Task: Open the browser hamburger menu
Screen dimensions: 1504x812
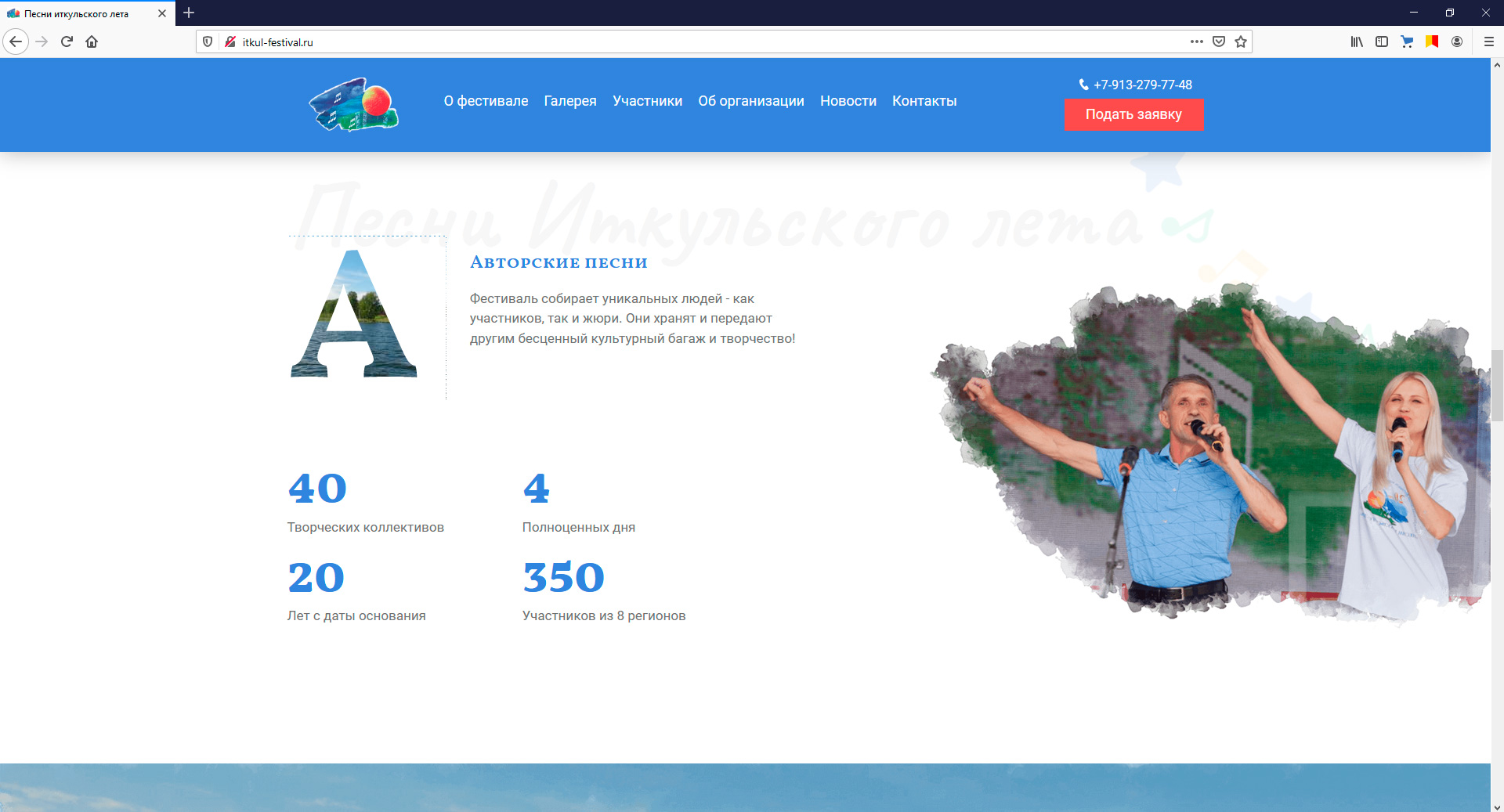Action: tap(1488, 42)
